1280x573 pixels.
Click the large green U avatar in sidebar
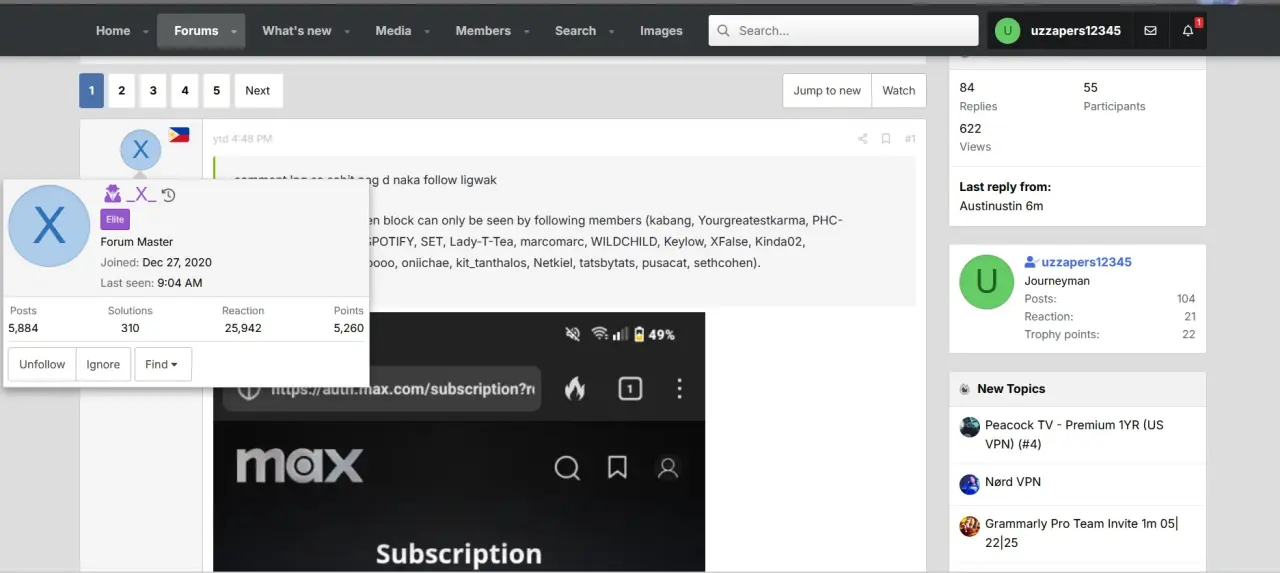(x=986, y=281)
